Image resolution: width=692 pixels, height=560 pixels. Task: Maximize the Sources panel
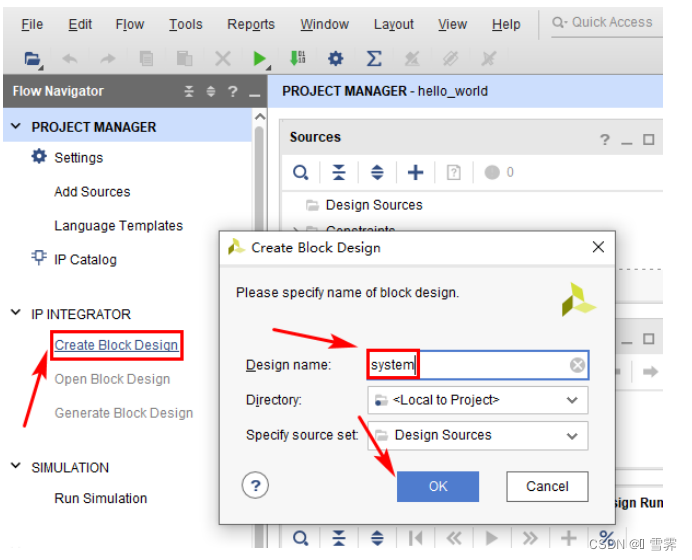[648, 140]
